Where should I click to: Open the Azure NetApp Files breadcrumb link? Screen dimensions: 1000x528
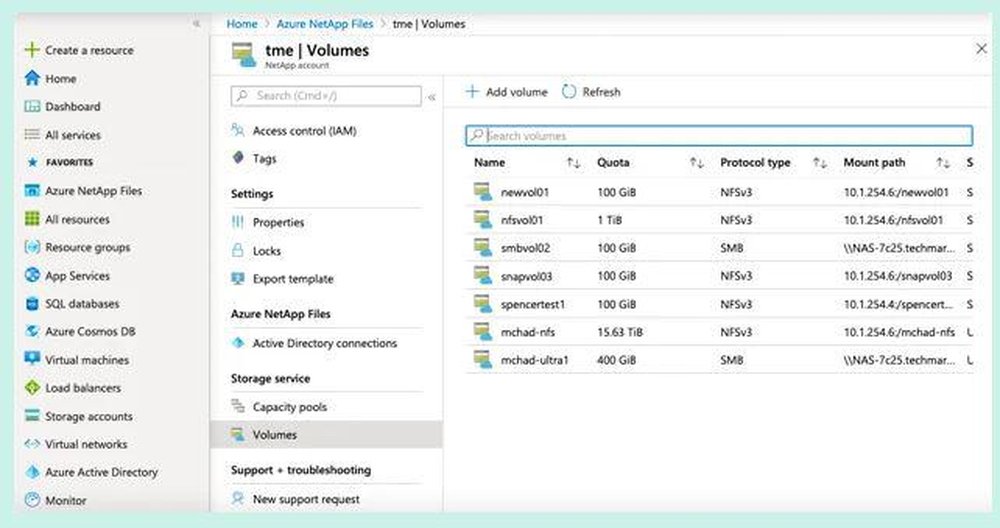(x=325, y=24)
